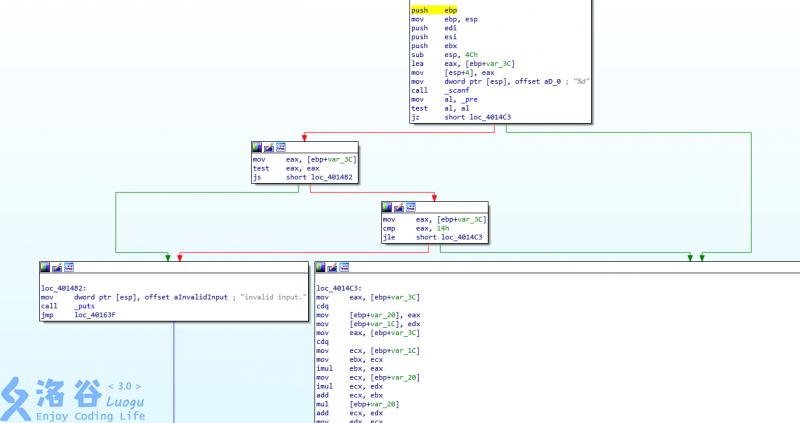Image resolution: width=800 pixels, height=423 pixels.
Task: Click the edit icon on the cmp 14h block
Action: [398, 207]
